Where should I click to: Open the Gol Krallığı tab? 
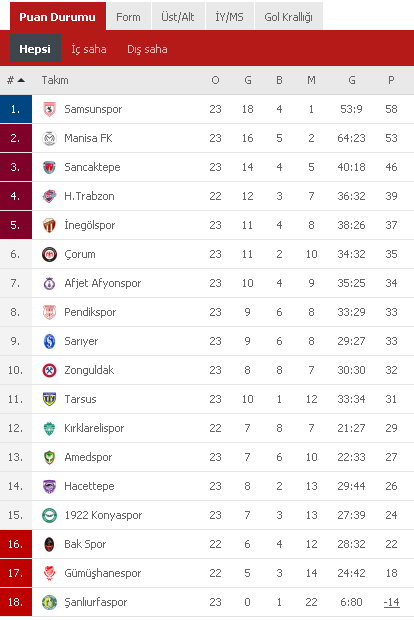[x=289, y=16]
